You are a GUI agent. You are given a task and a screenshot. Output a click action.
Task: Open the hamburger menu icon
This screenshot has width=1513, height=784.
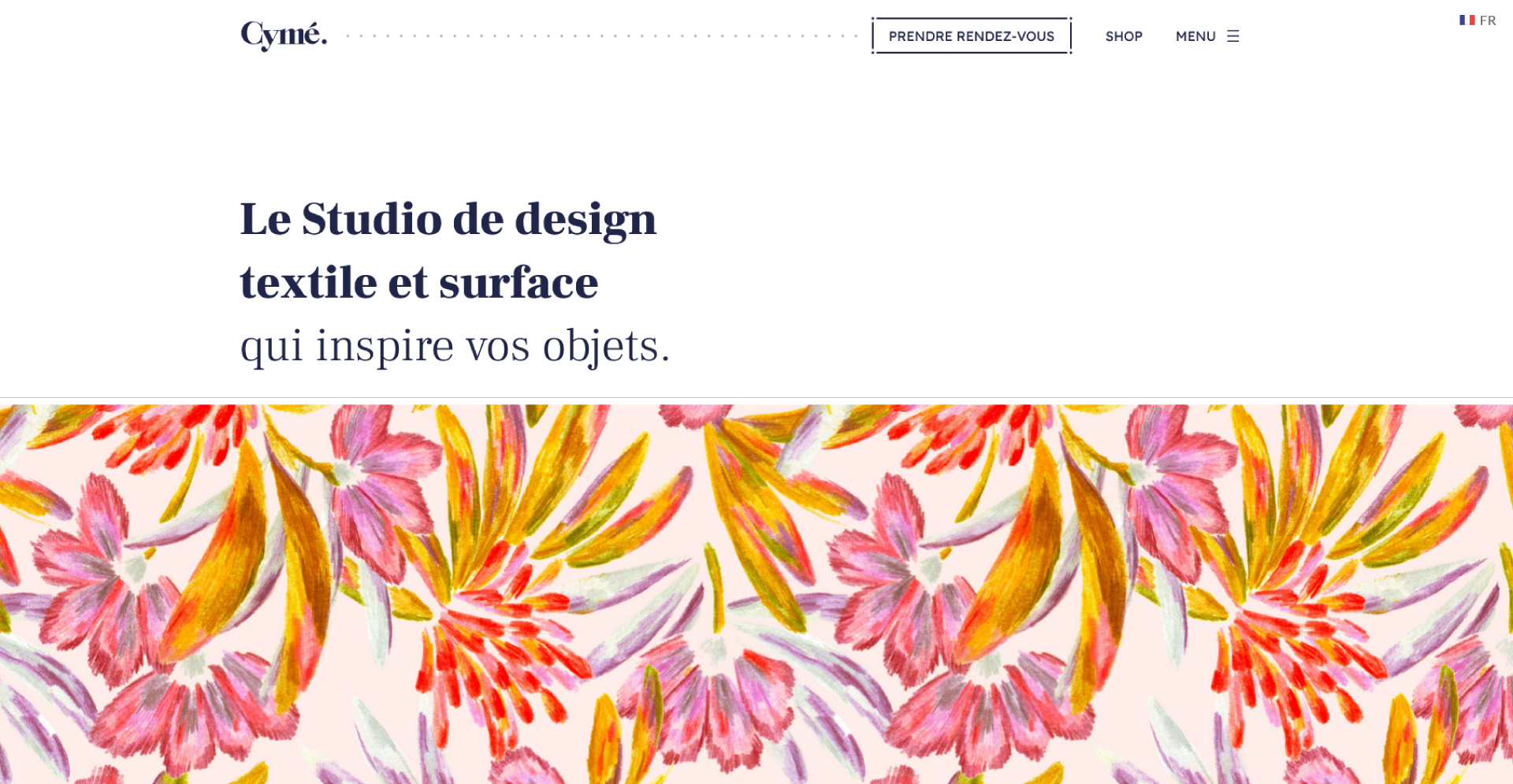1233,36
